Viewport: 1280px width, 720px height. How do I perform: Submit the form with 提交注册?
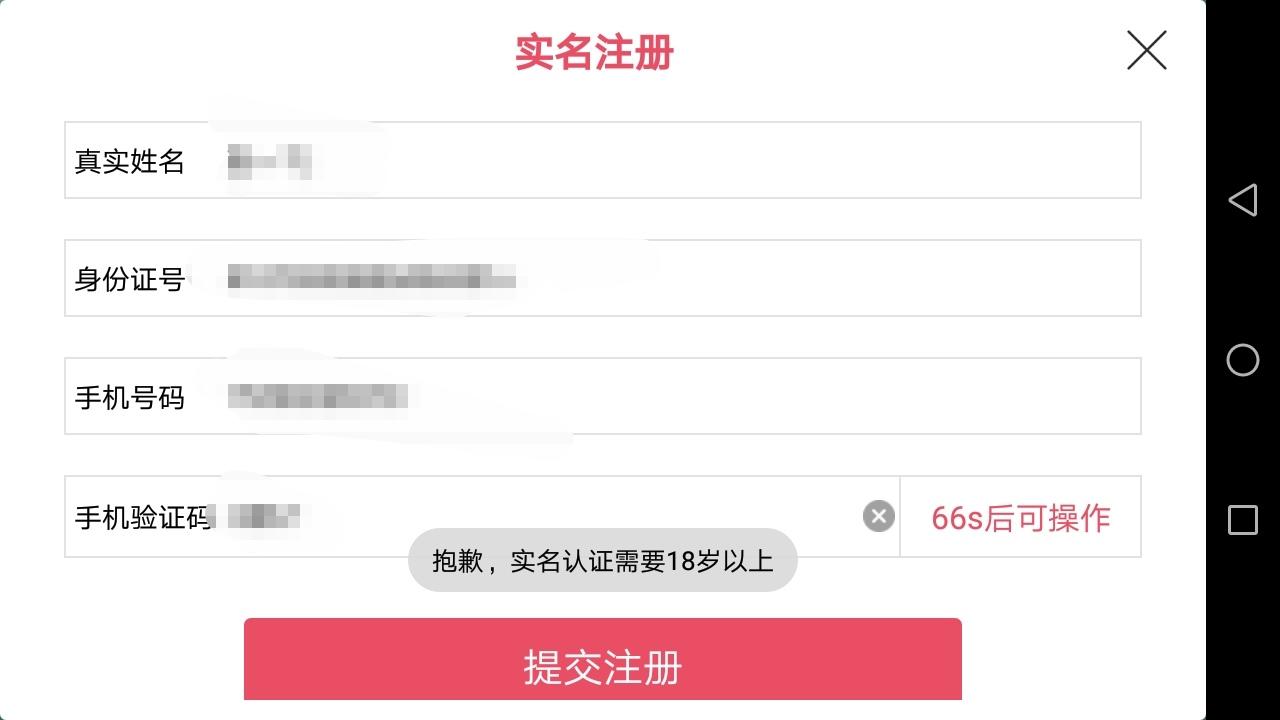(603, 660)
